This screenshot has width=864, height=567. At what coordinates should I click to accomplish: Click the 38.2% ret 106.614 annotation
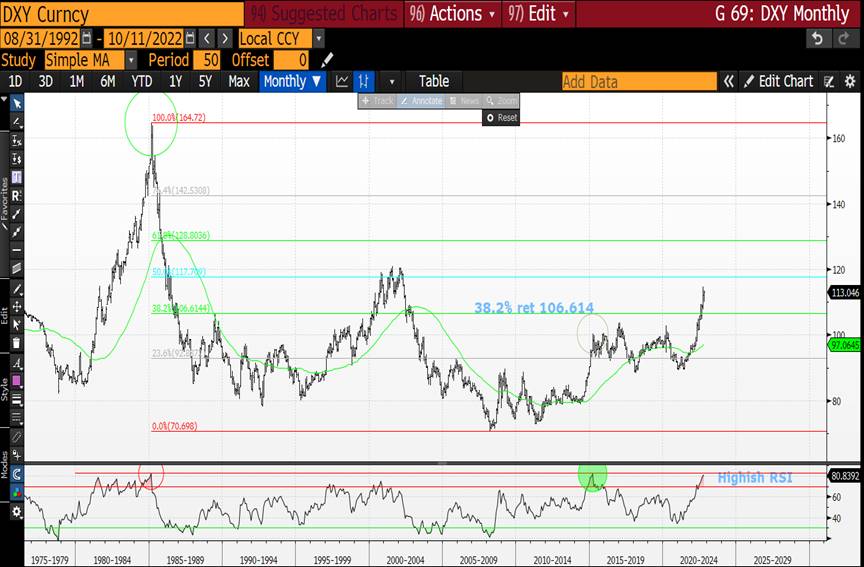[x=534, y=308]
